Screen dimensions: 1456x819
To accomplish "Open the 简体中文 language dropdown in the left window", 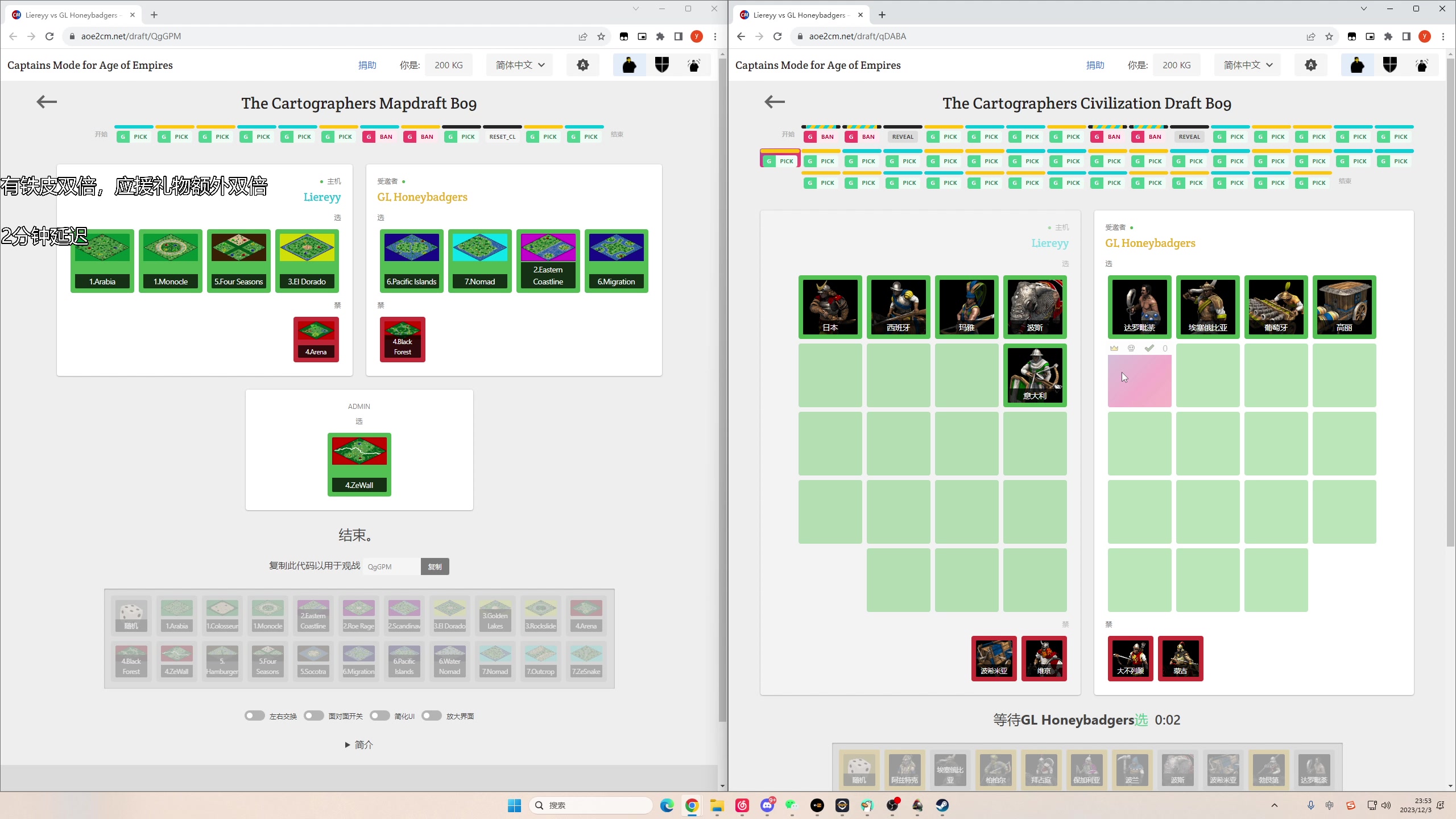I will 520,65.
